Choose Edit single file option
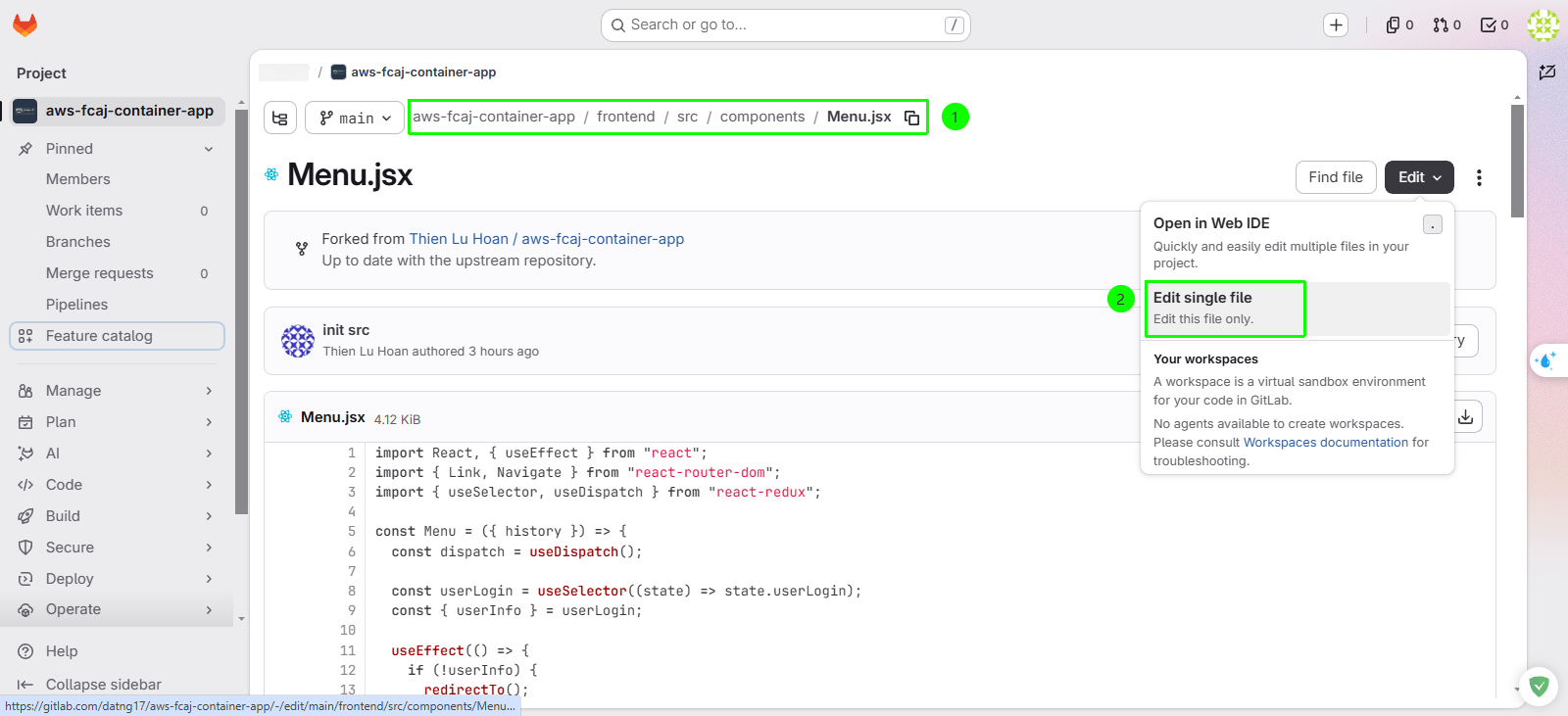Viewport: 1568px width, 716px height. pyautogui.click(x=1297, y=309)
